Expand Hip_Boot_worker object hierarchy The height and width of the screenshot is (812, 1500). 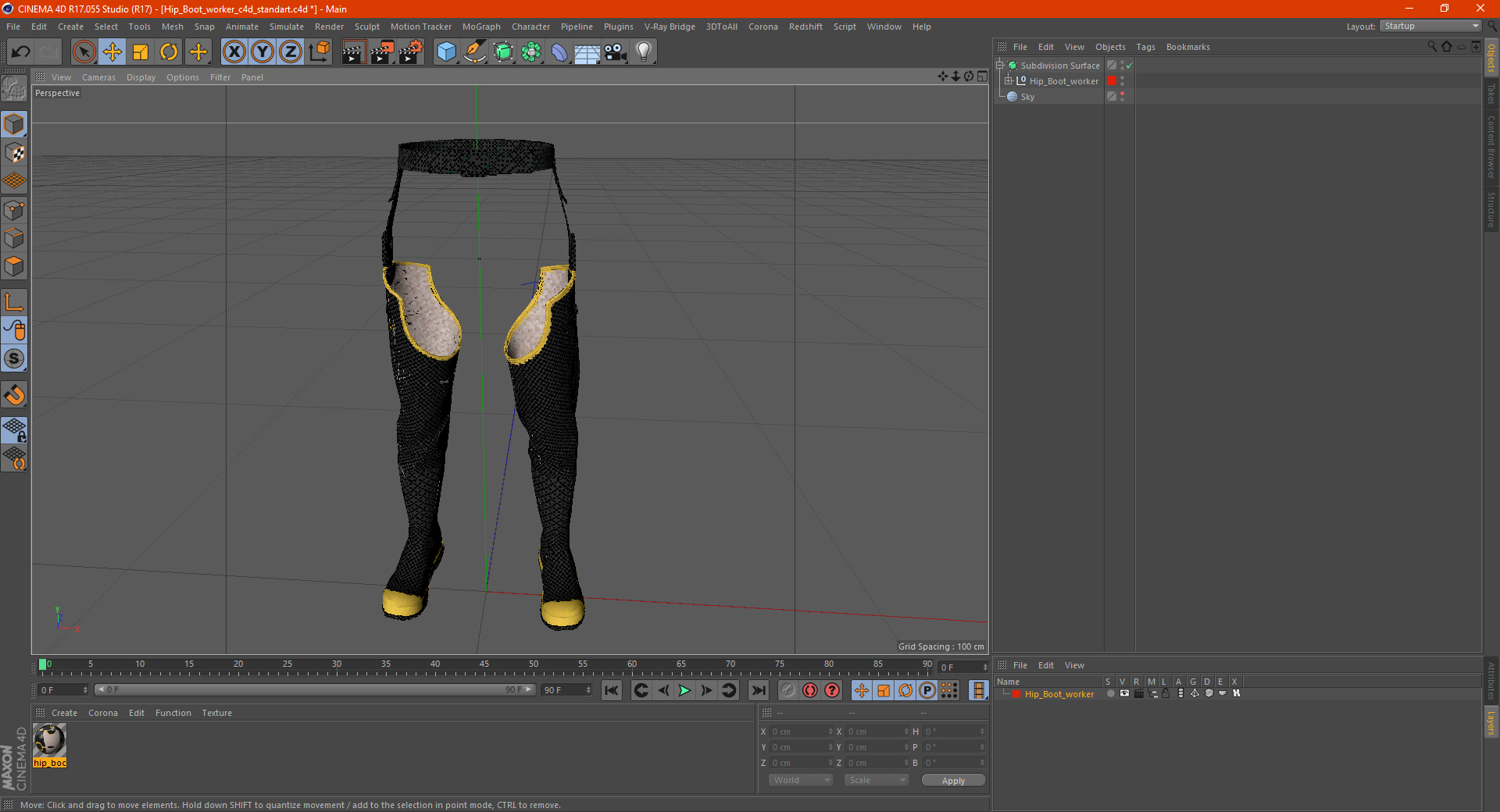click(x=1009, y=81)
